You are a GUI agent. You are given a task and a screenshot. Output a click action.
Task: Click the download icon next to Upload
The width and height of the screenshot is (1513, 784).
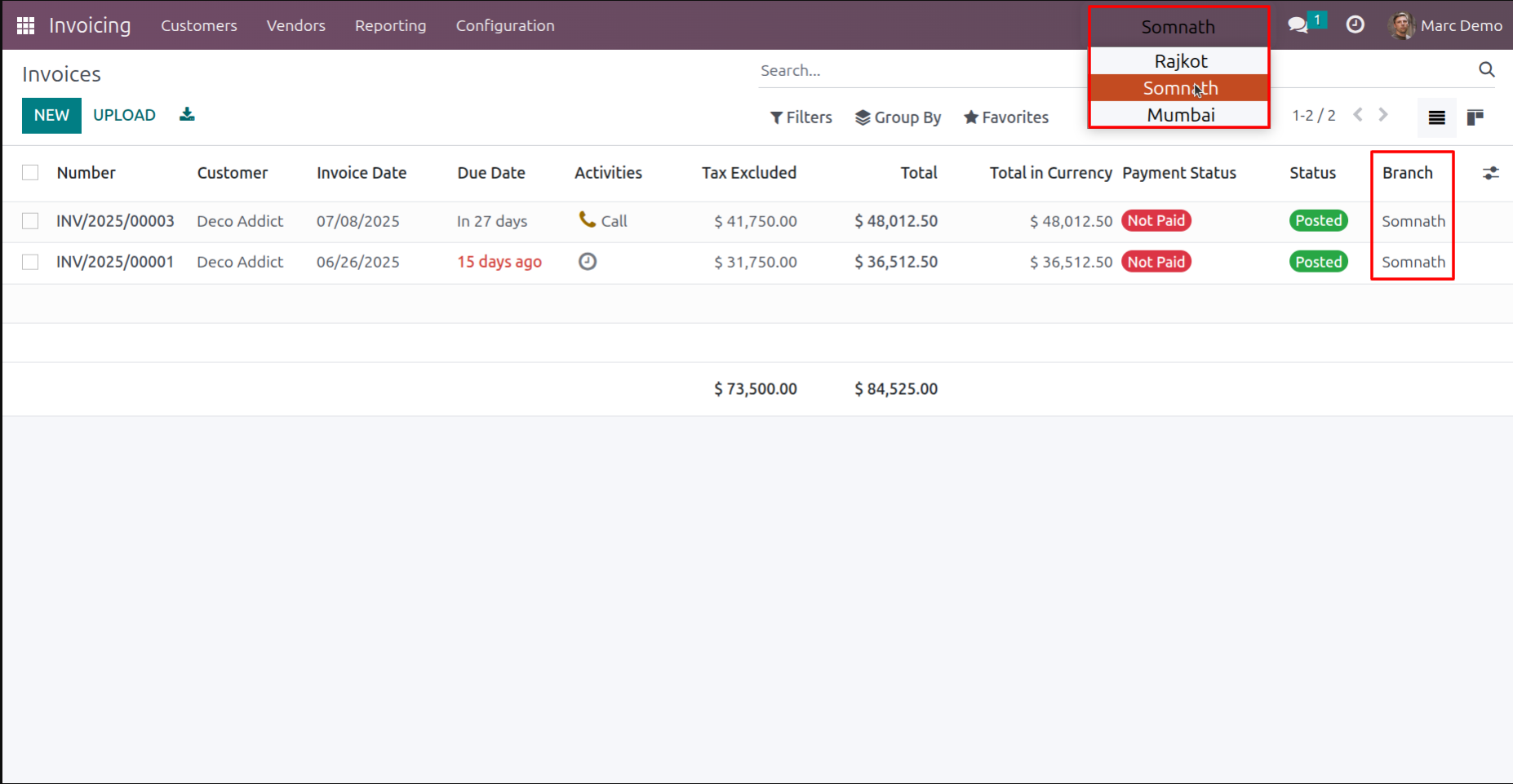pos(187,114)
